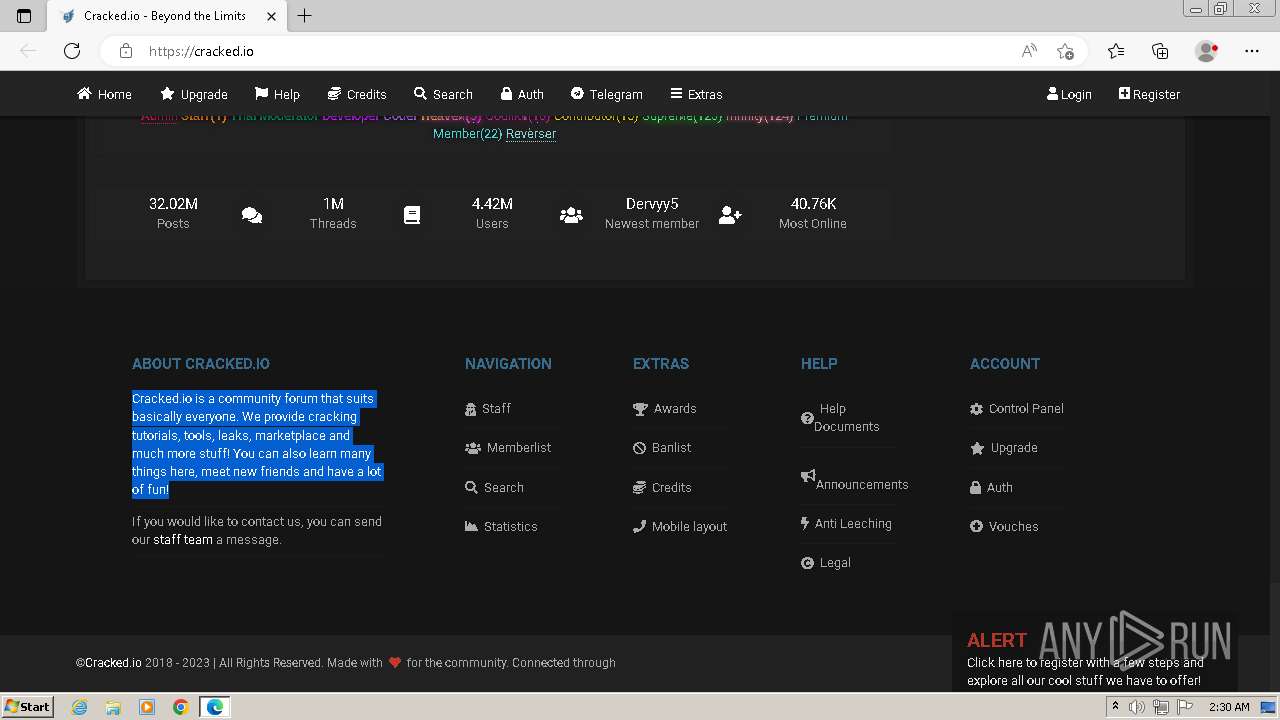Image resolution: width=1280 pixels, height=720 pixels.
Task: Click the Cracked.io copyright link
Action: coord(112,663)
